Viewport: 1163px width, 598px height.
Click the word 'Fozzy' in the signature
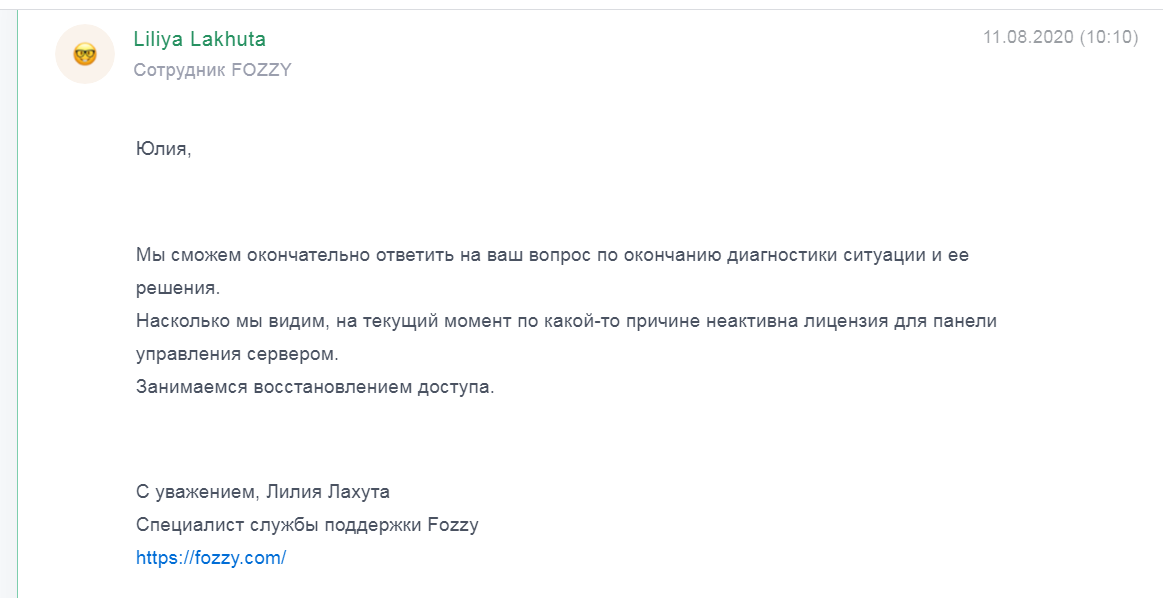coord(453,525)
